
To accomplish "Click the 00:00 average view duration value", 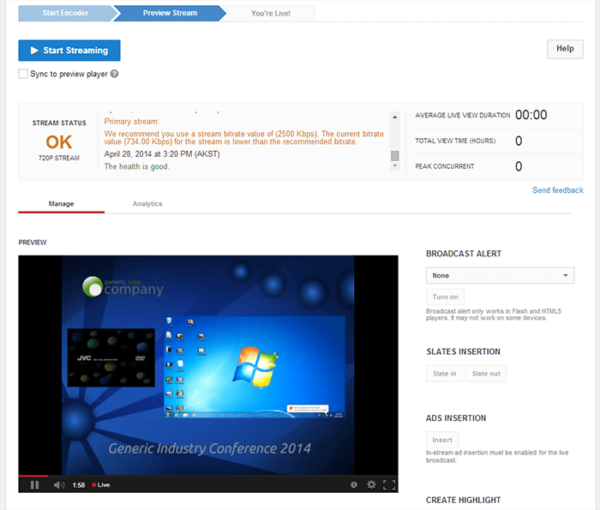I will (x=531, y=115).
